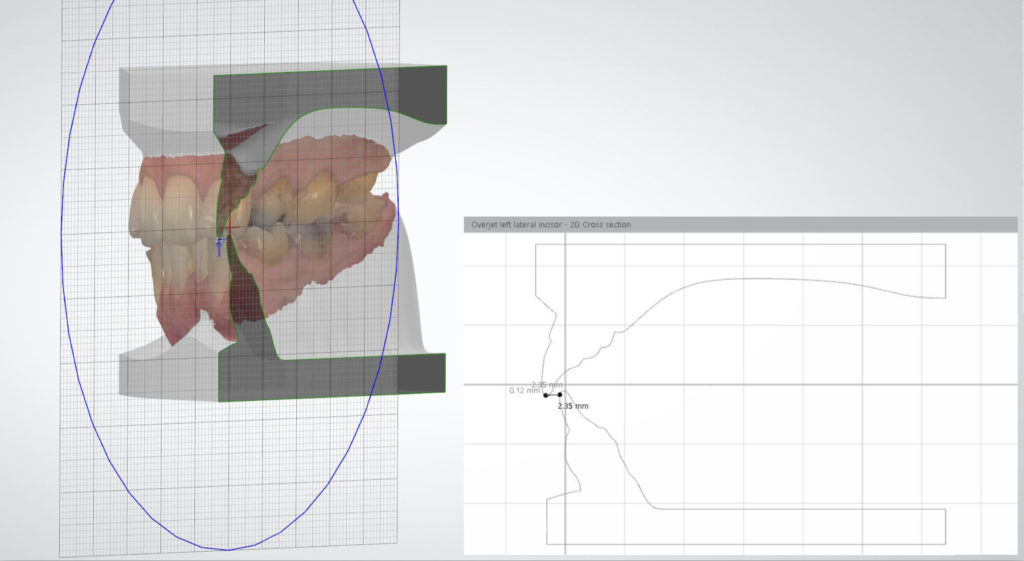Viewport: 1024px width, 561px height.
Task: Select the right overjet measurement endpoint dot
Action: click(x=560, y=395)
